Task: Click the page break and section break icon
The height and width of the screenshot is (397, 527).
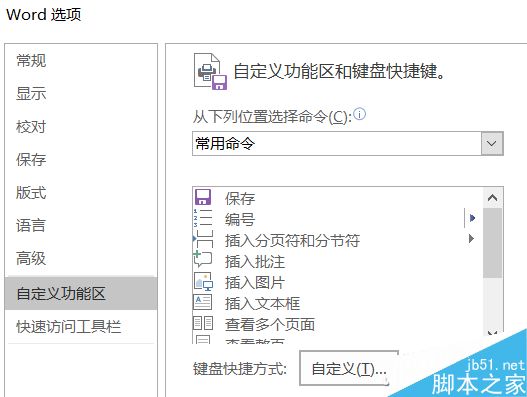Action: tap(203, 239)
